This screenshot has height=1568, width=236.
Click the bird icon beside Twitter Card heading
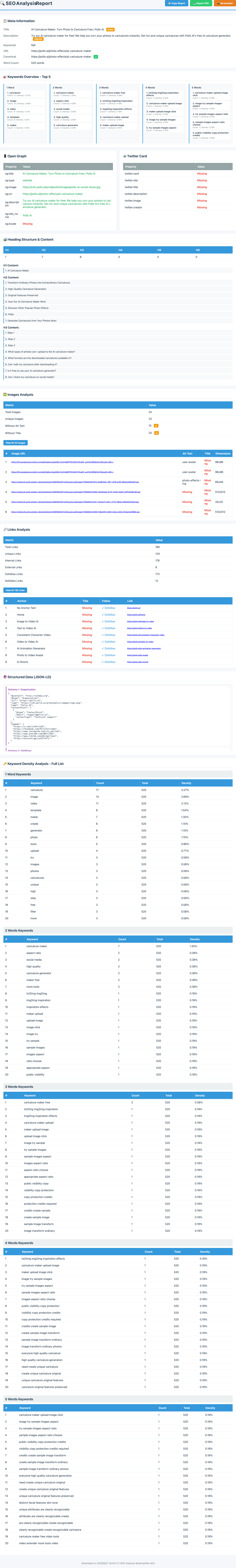(125, 156)
